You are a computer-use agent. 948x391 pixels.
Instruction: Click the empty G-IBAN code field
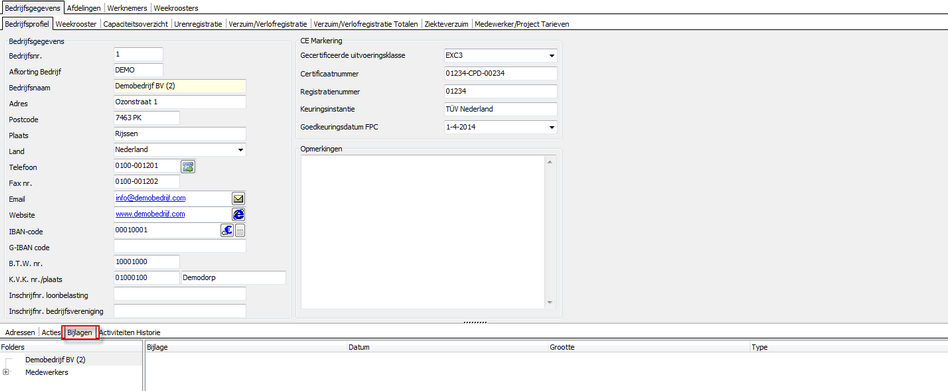click(x=180, y=247)
